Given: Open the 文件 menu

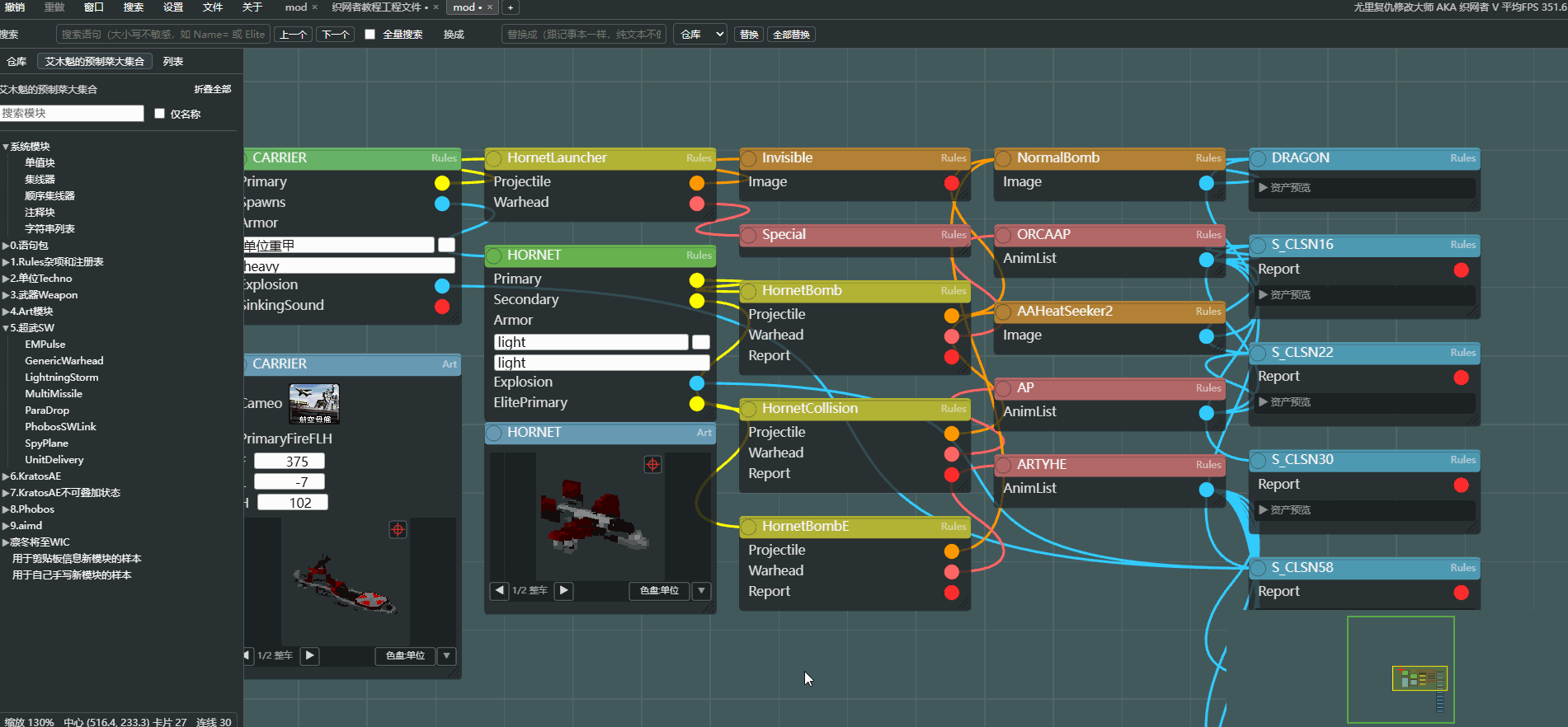Looking at the screenshot, I should coord(213,7).
